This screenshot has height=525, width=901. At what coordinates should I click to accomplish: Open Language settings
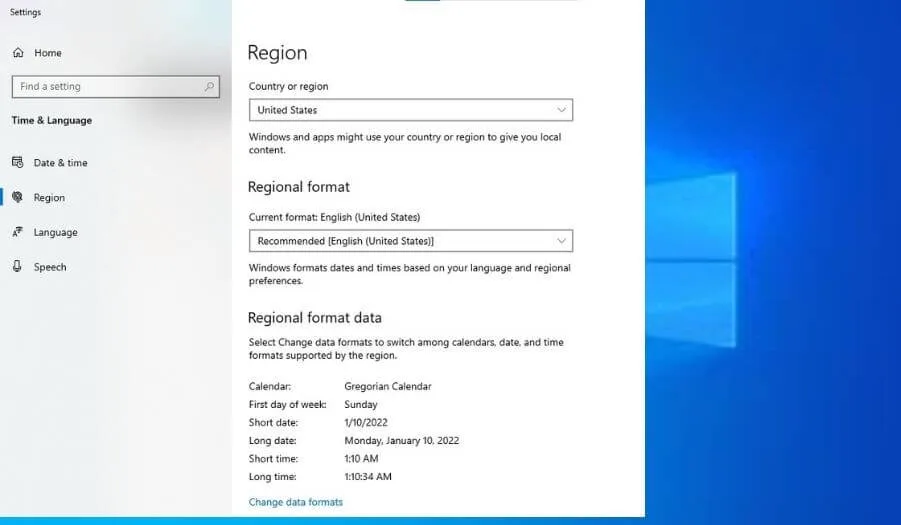pyautogui.click(x=55, y=232)
